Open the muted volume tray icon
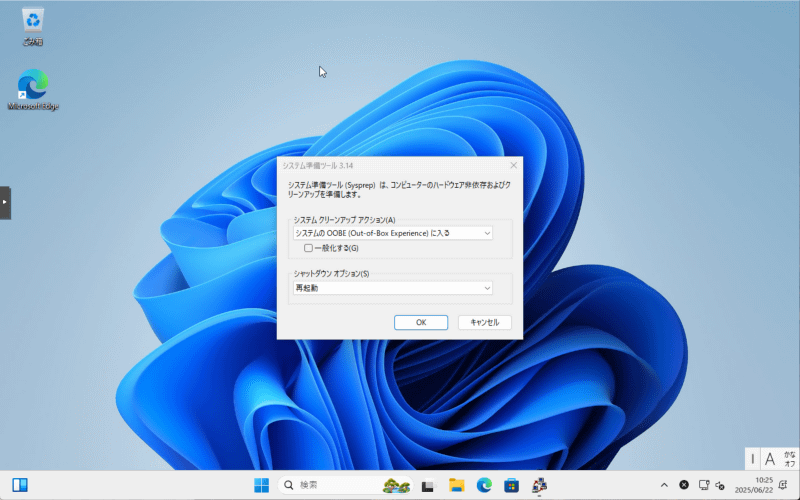800x500 pixels. tap(720, 485)
